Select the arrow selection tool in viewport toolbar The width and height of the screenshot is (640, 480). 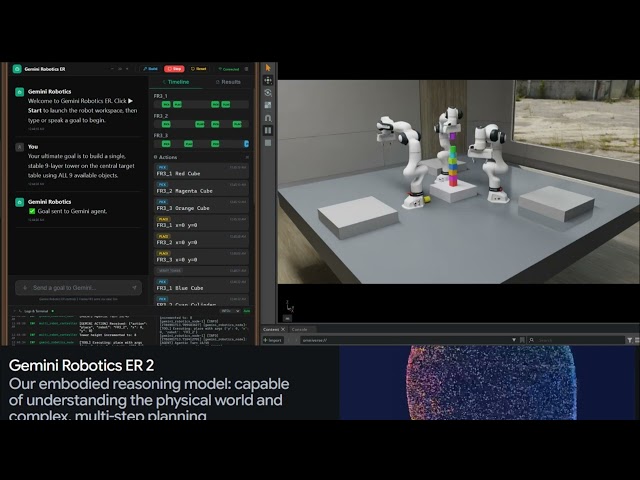[268, 68]
